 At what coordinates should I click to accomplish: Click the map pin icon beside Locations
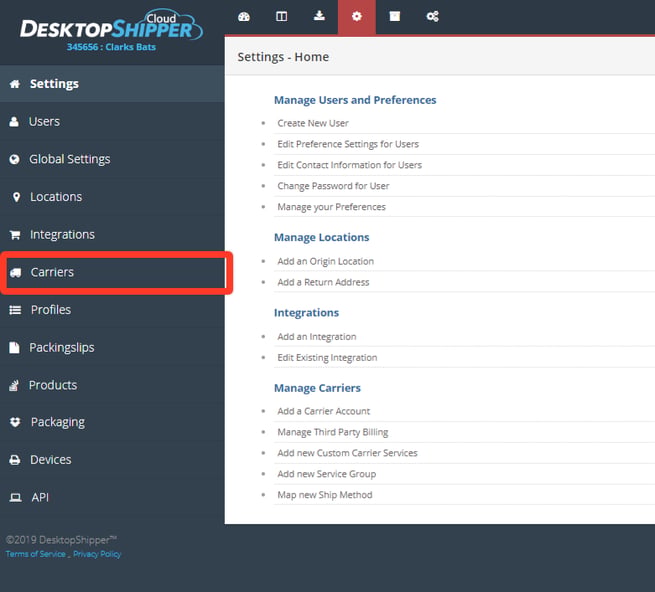pos(16,197)
